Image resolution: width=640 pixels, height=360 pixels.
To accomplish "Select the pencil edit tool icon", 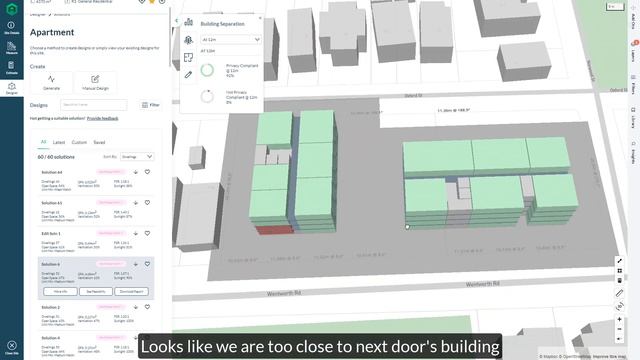I will tap(188, 75).
